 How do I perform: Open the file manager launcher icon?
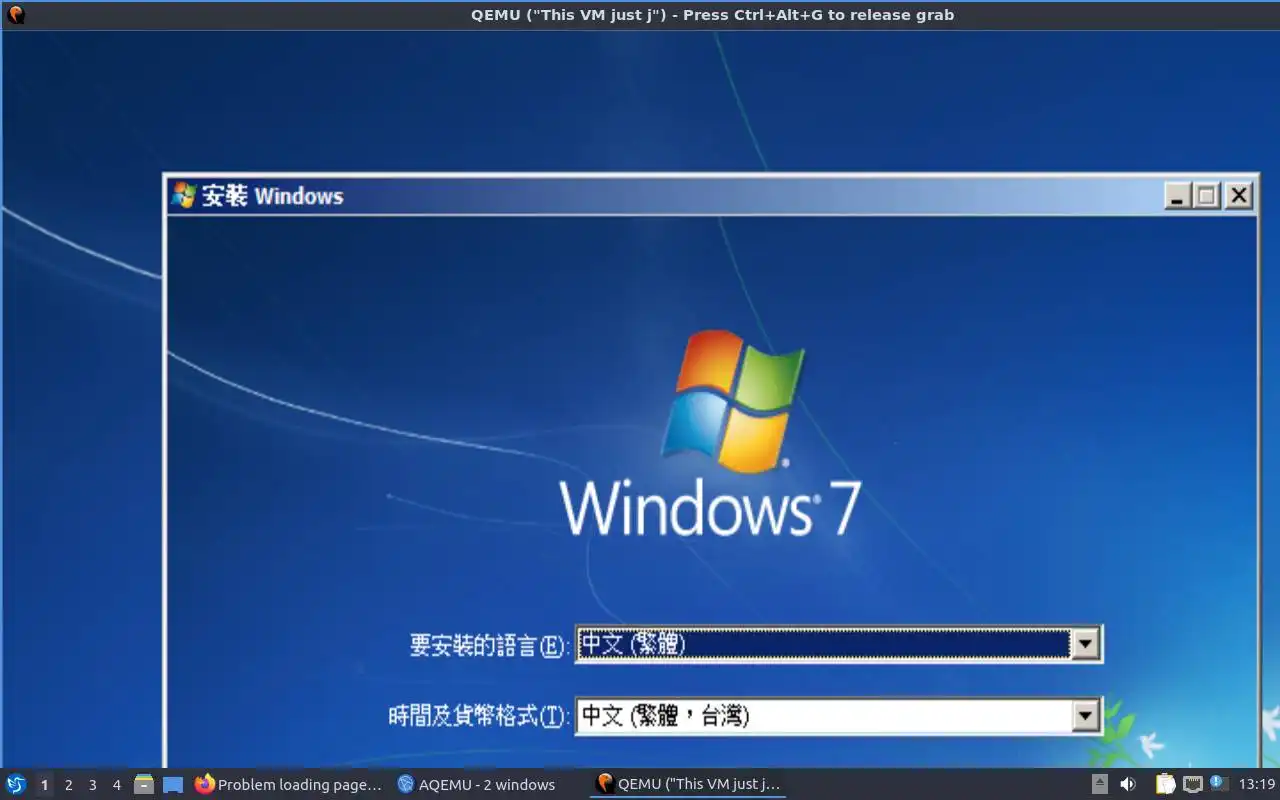pyautogui.click(x=144, y=785)
